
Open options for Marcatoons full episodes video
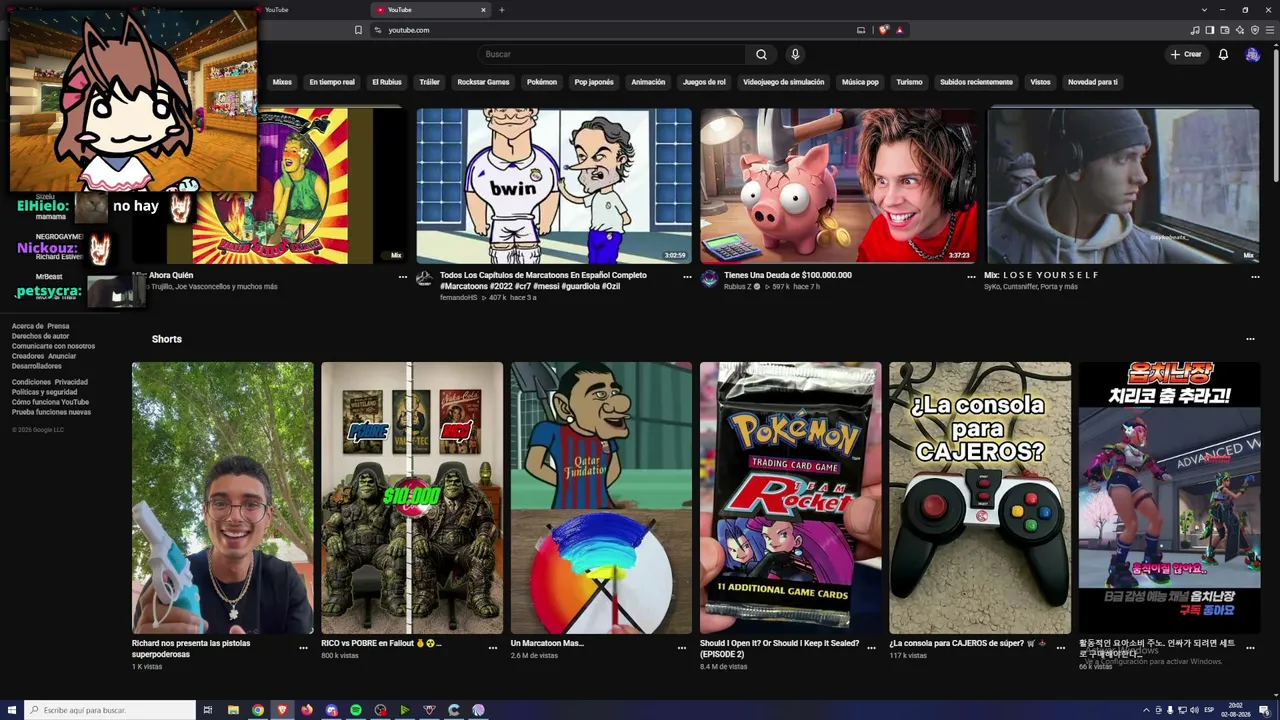(x=687, y=276)
